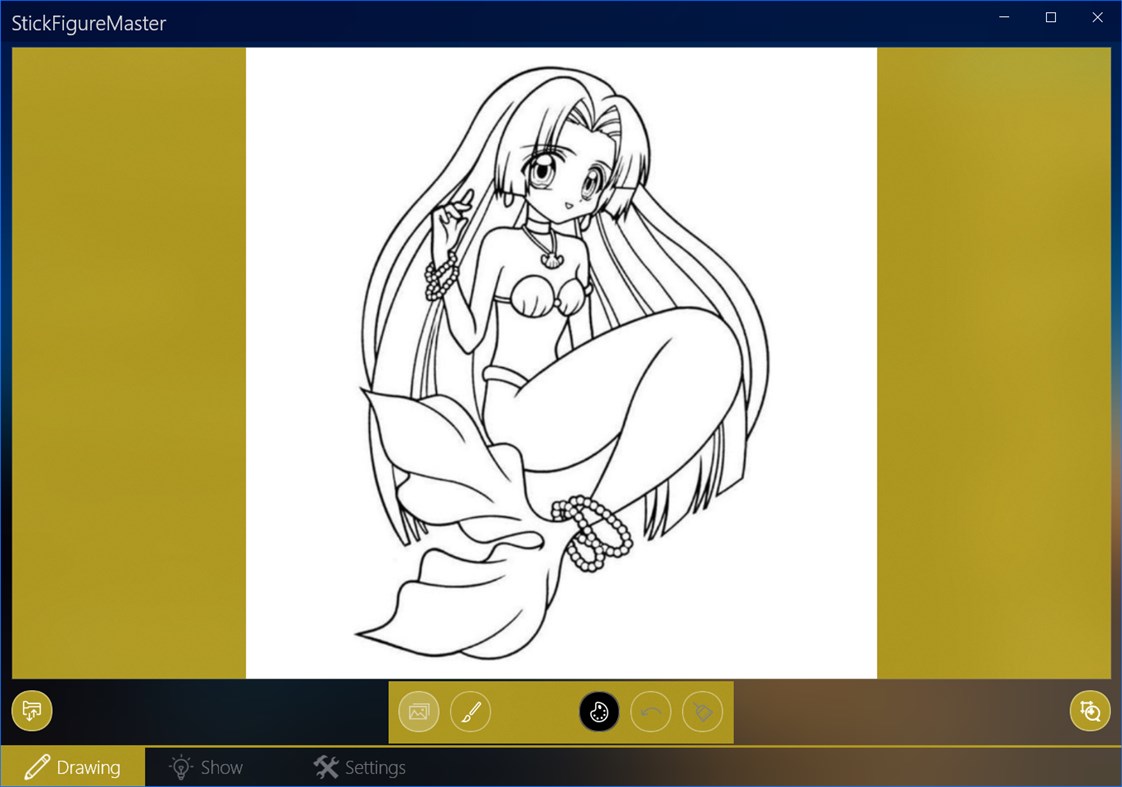Switch to the Show tab

207,767
